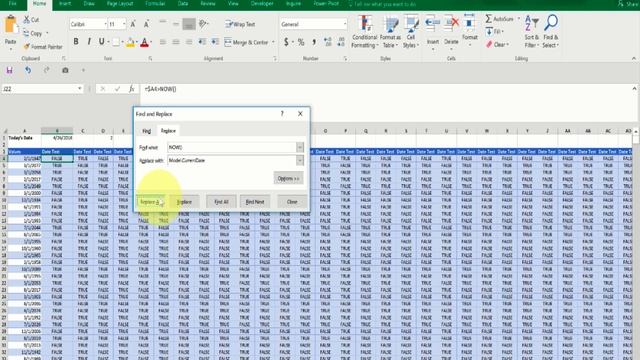Click the Orientation text angle icon
The image size is (640, 360).
203,24
